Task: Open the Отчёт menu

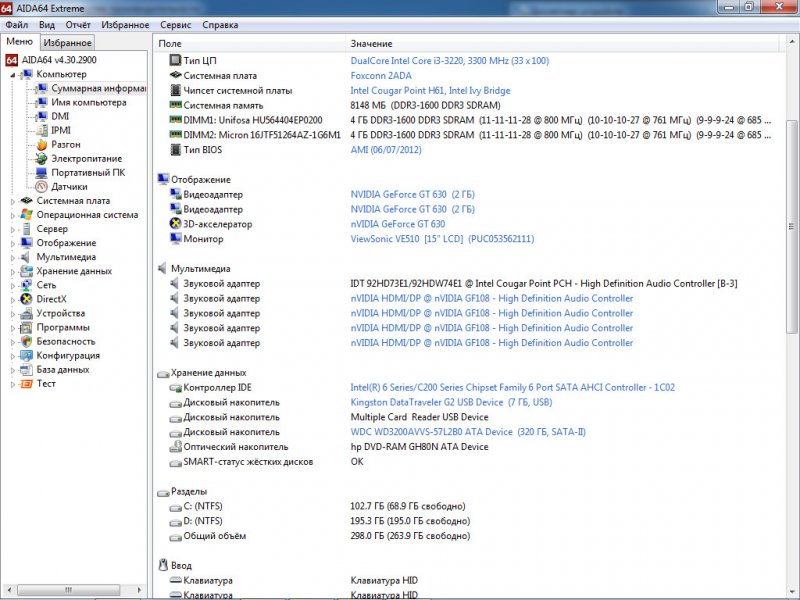Action: click(77, 24)
